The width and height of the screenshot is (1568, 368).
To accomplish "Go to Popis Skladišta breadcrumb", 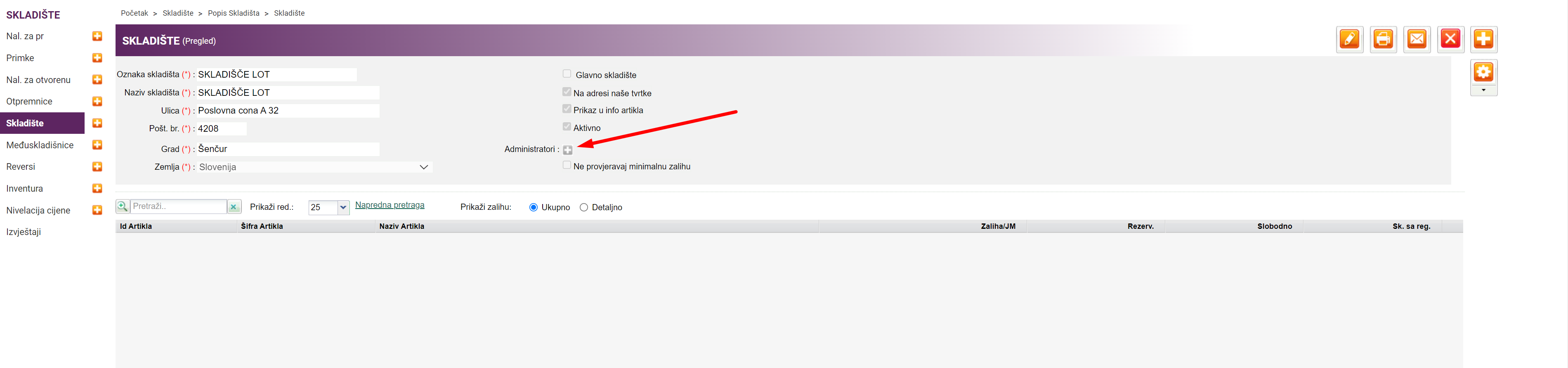I will pos(234,13).
